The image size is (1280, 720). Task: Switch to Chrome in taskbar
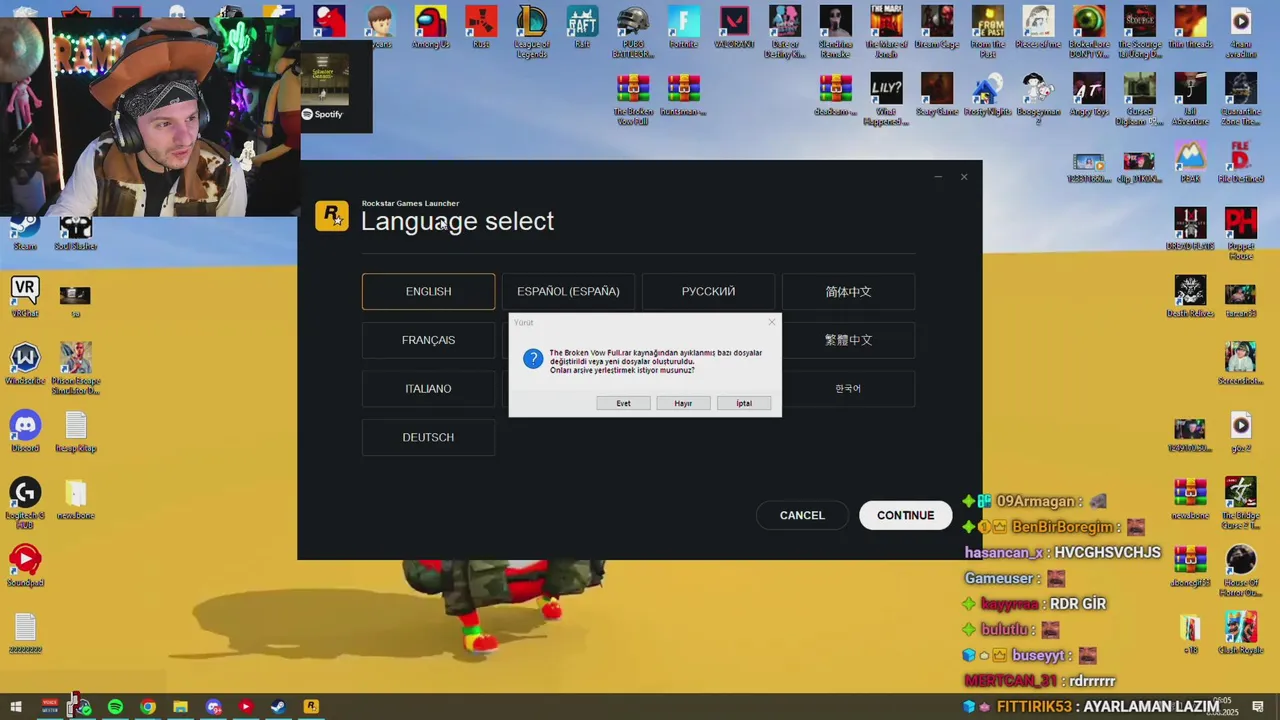148,707
